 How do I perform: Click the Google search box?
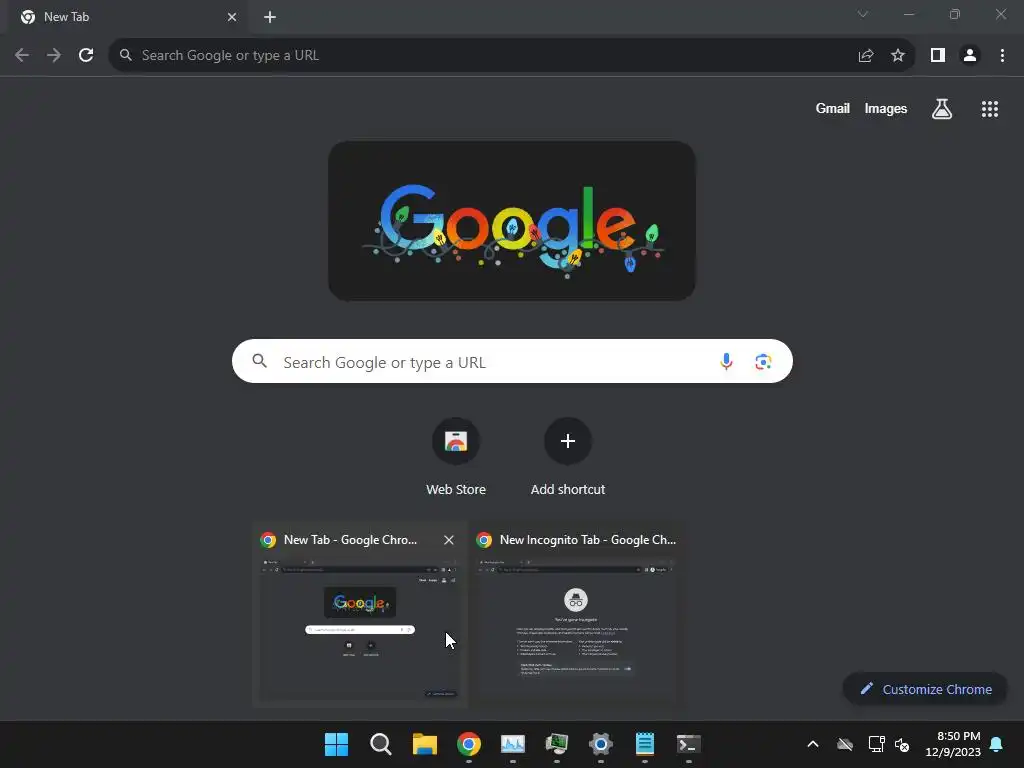coord(512,361)
